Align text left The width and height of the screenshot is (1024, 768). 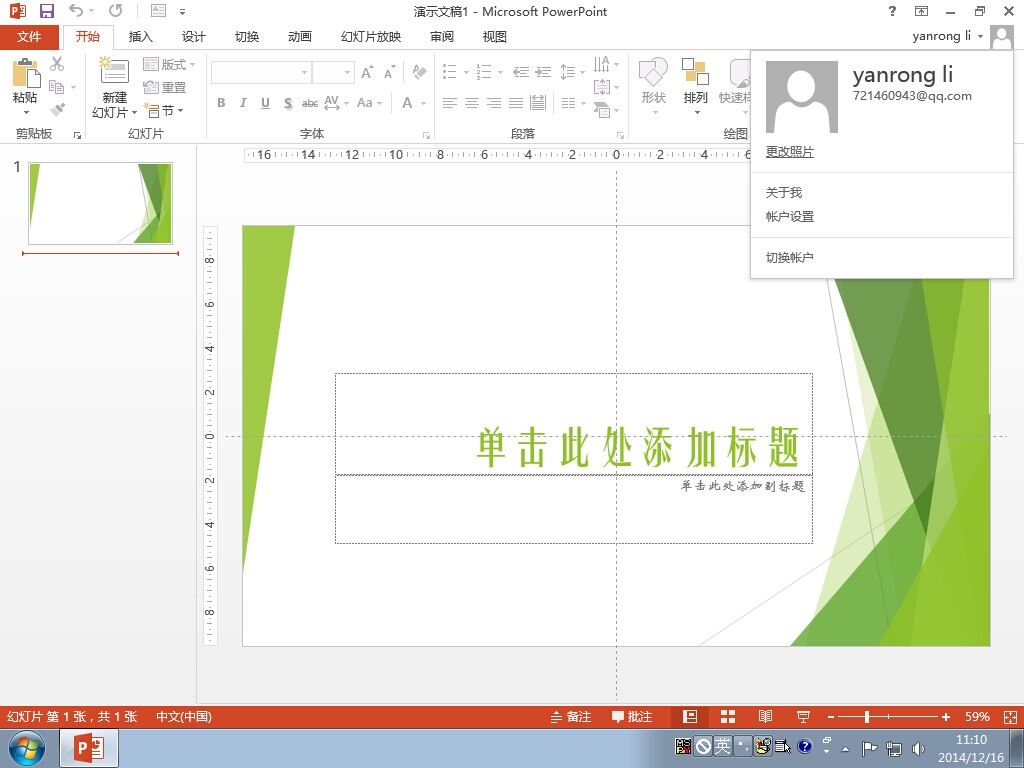[449, 103]
